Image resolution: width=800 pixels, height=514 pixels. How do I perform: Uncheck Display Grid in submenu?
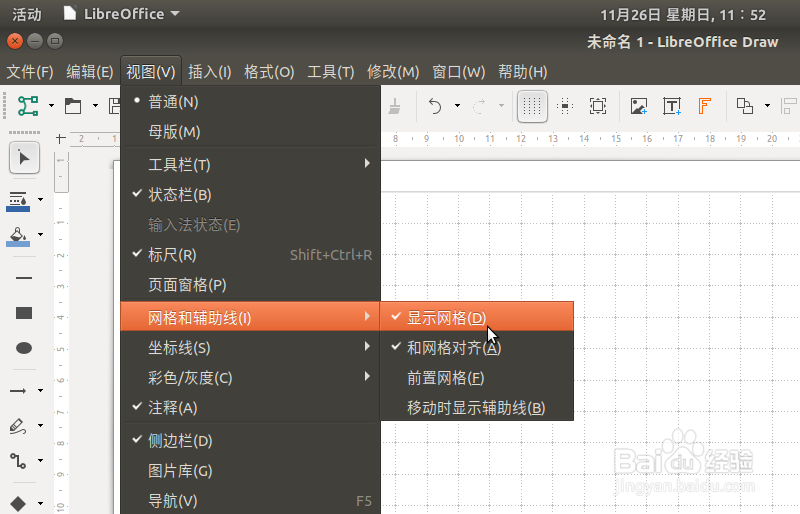(x=477, y=317)
